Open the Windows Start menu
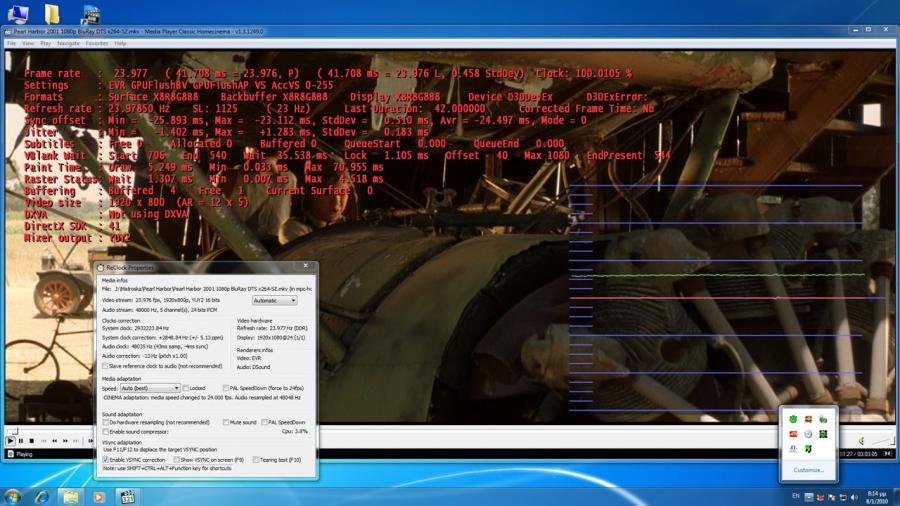The image size is (900, 506). click(x=11, y=496)
